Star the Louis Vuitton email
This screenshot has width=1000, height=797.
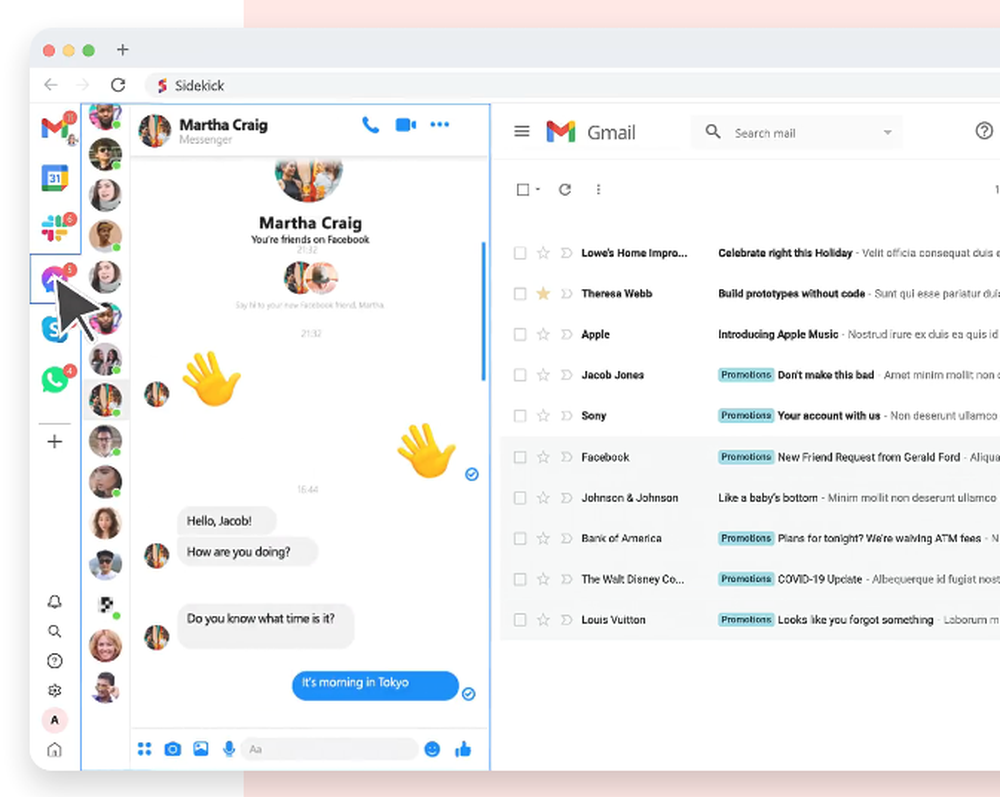pos(543,620)
